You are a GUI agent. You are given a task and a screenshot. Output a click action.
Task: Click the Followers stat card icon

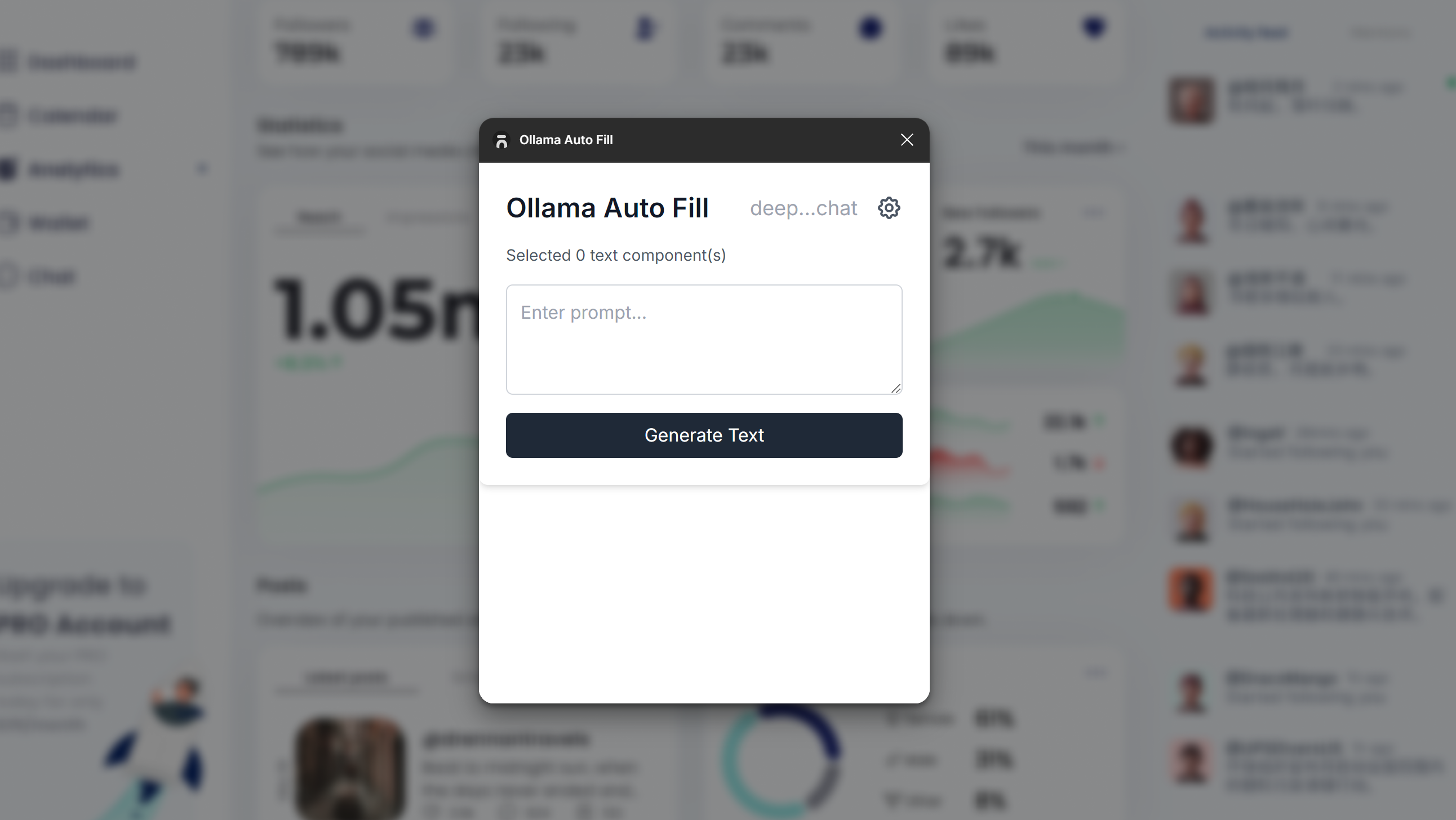(423, 28)
